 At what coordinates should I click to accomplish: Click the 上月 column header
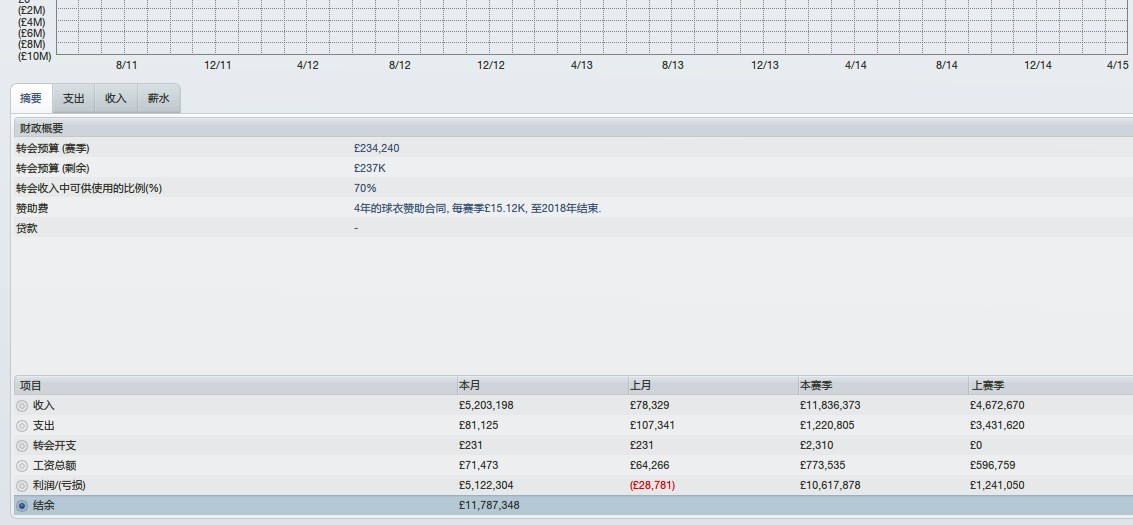713,386
